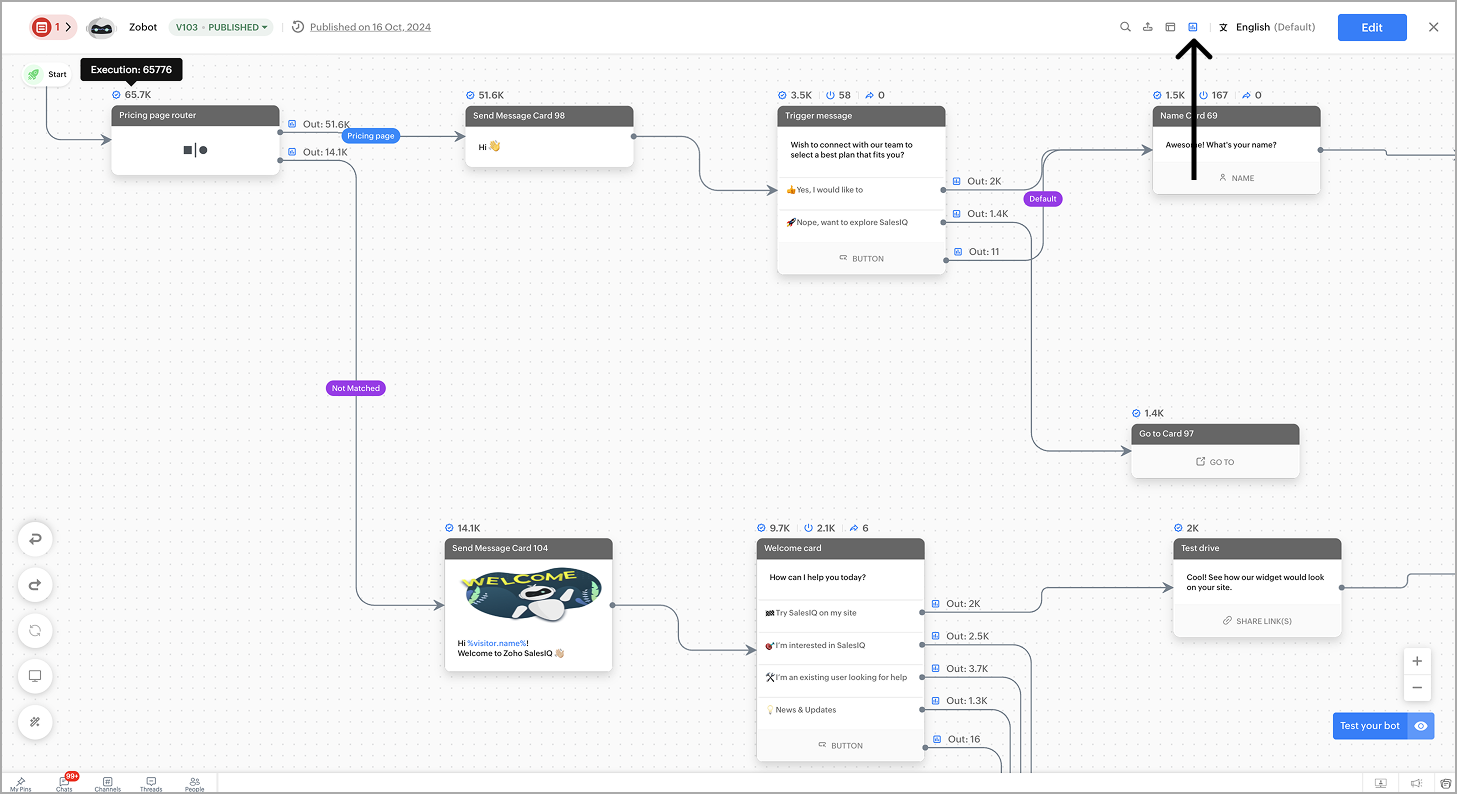Open People in bottom bar

[x=195, y=784]
